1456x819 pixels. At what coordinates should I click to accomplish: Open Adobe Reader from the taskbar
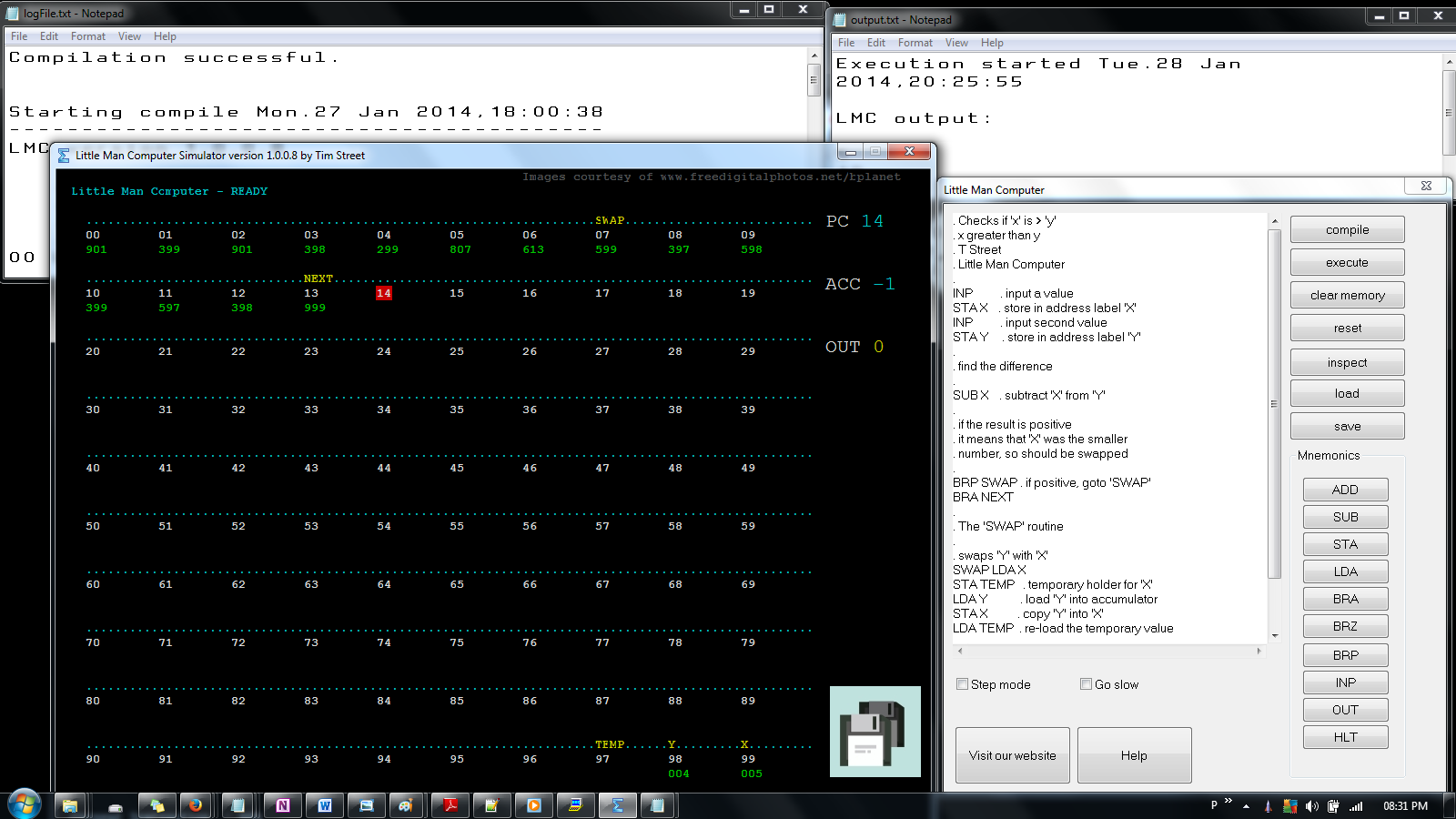click(x=450, y=805)
